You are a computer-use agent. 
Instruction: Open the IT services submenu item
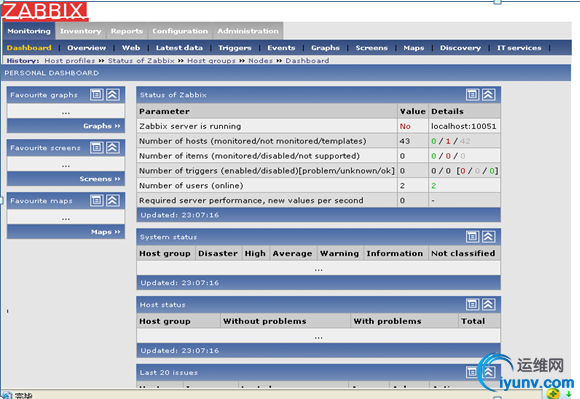click(x=519, y=48)
